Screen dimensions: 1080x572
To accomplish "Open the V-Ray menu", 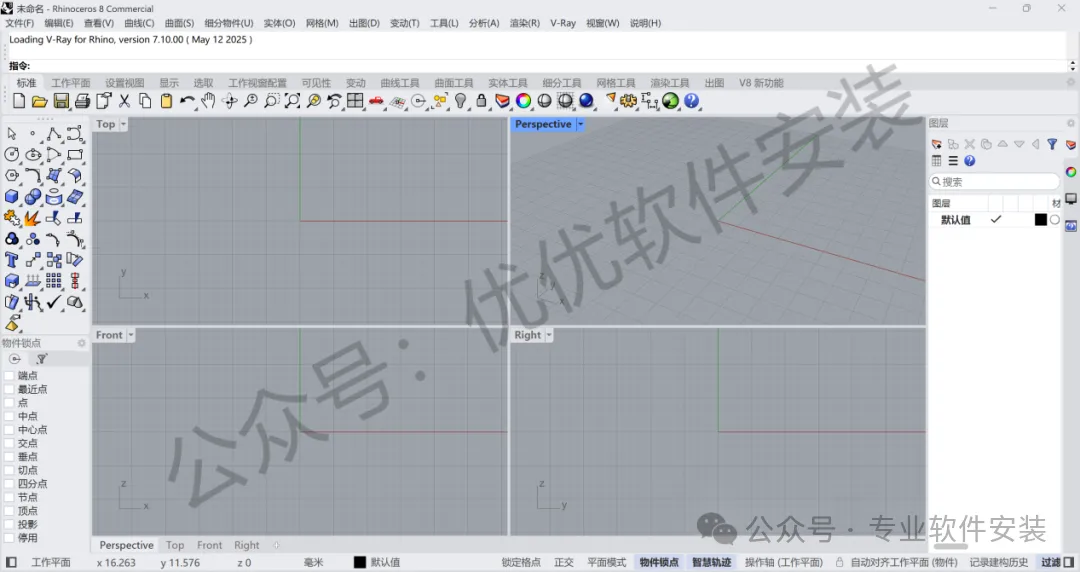I will click(563, 23).
